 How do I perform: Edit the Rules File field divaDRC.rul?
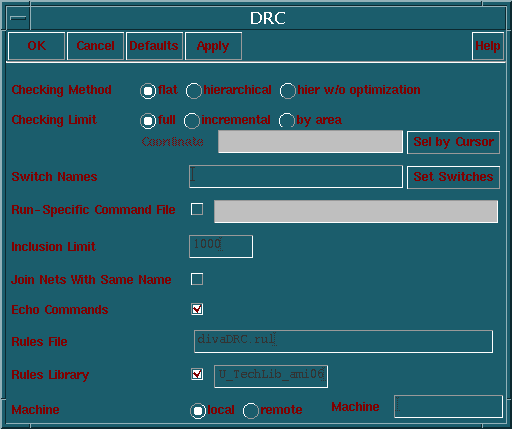(343, 341)
